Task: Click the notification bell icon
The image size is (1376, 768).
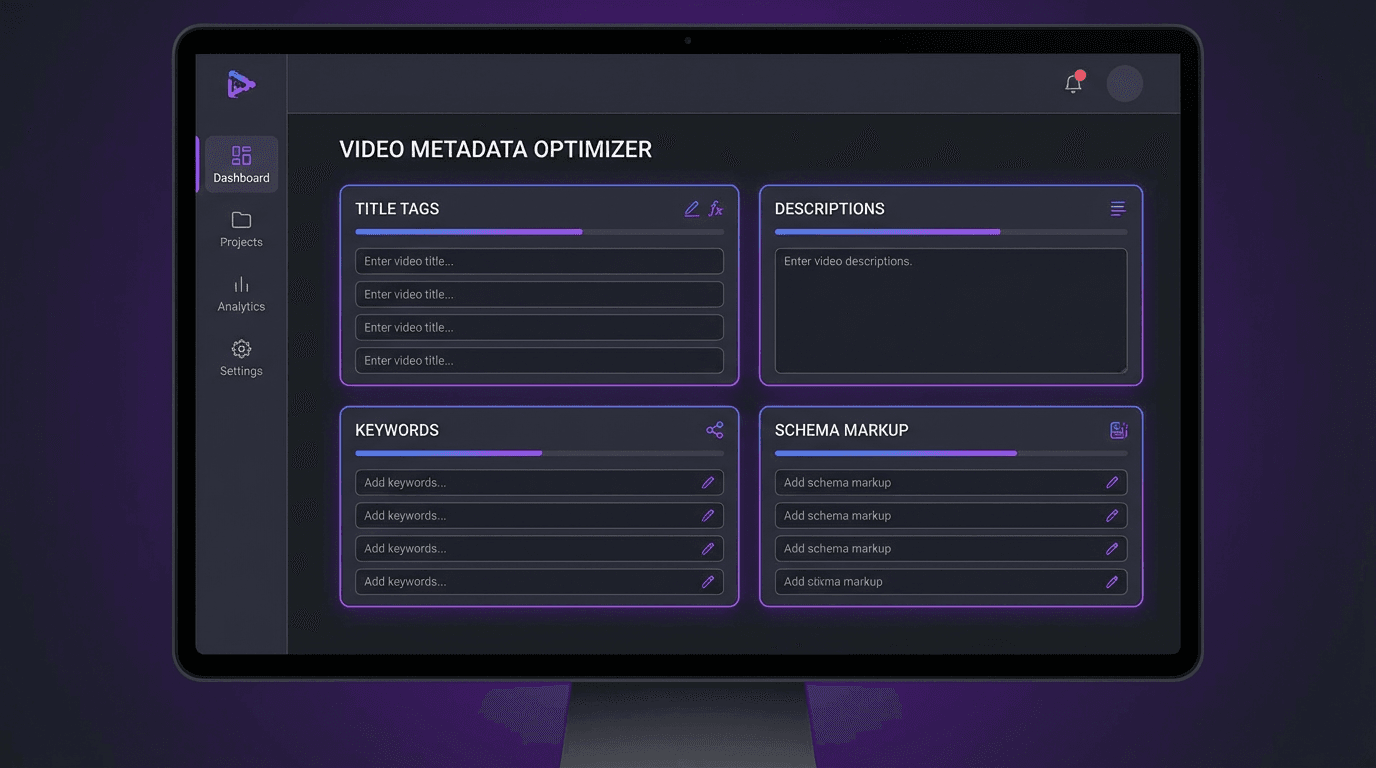Action: [1073, 84]
